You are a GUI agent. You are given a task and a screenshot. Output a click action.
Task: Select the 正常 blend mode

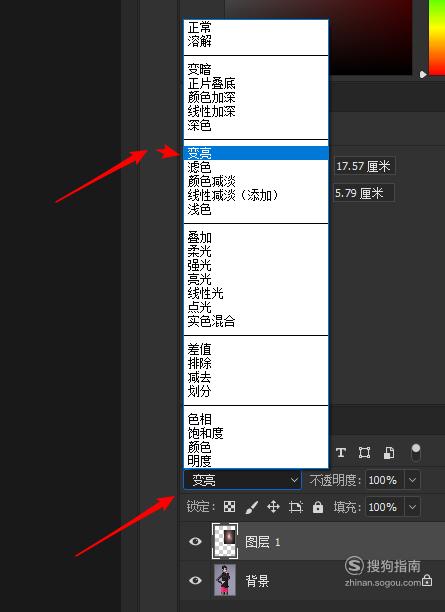pyautogui.click(x=256, y=27)
